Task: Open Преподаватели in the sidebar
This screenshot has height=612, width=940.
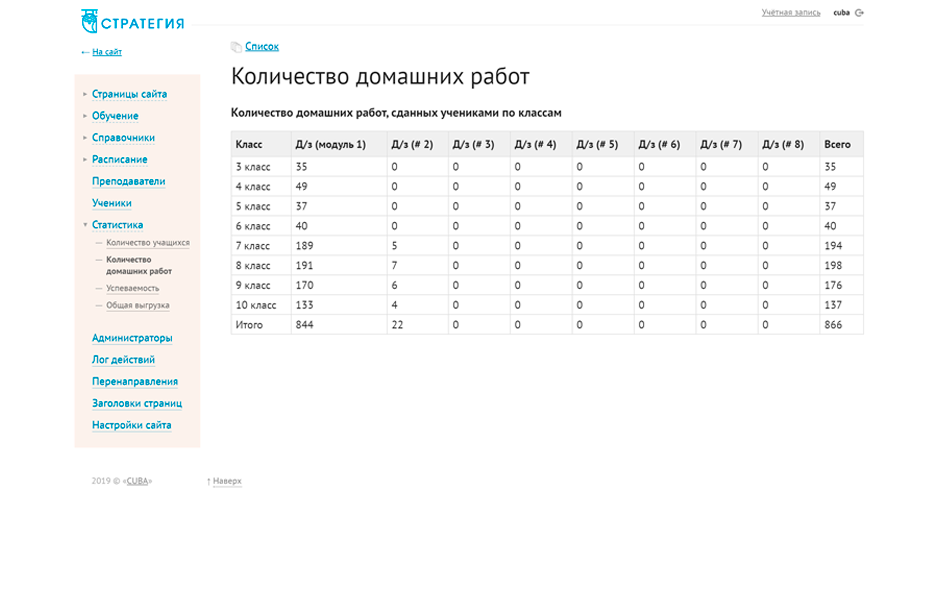Action: coord(128,182)
